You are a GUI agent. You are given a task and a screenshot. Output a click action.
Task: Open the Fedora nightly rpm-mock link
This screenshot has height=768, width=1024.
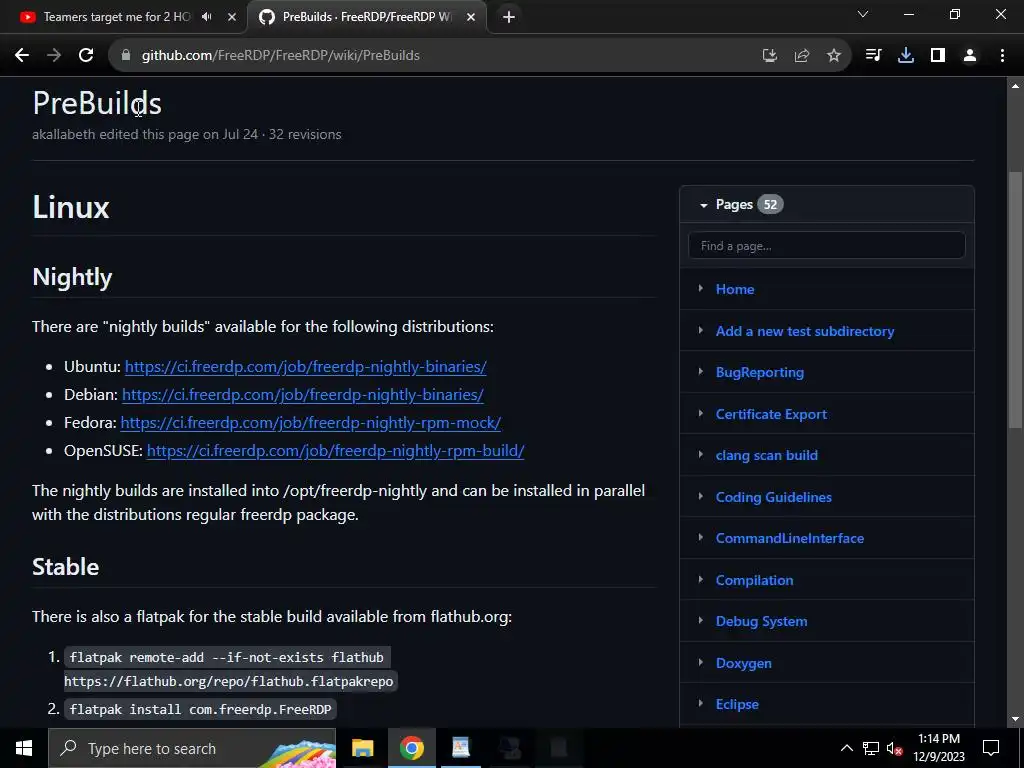pos(310,423)
